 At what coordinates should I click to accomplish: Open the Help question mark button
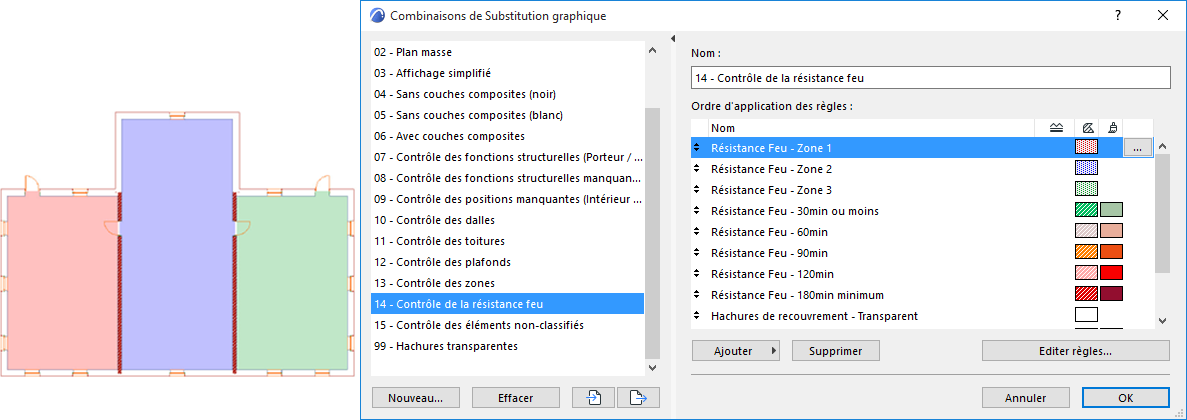pos(1118,16)
